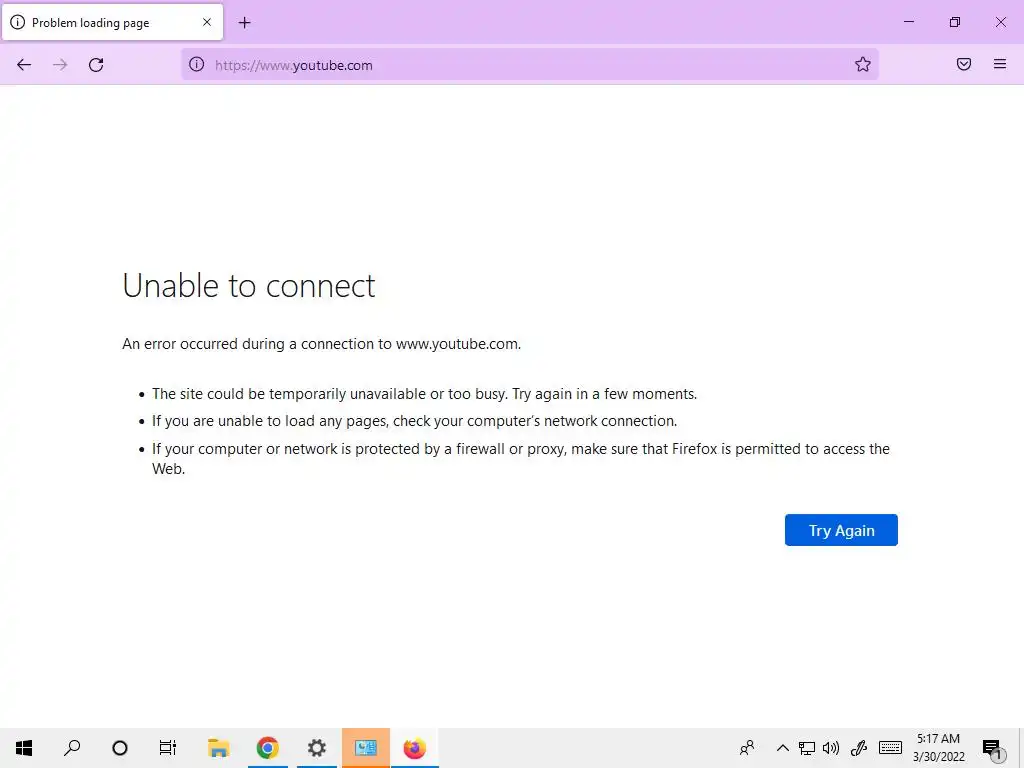Close the Problem loading page tab
The height and width of the screenshot is (768, 1024).
207,22
